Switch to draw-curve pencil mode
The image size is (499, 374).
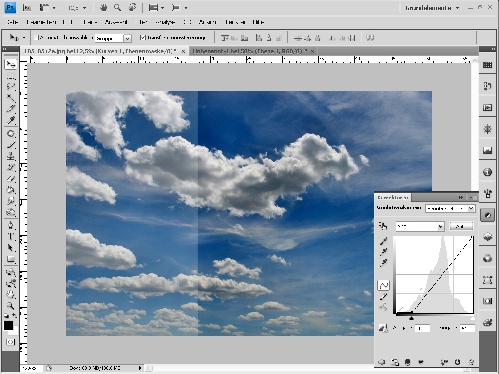384,296
